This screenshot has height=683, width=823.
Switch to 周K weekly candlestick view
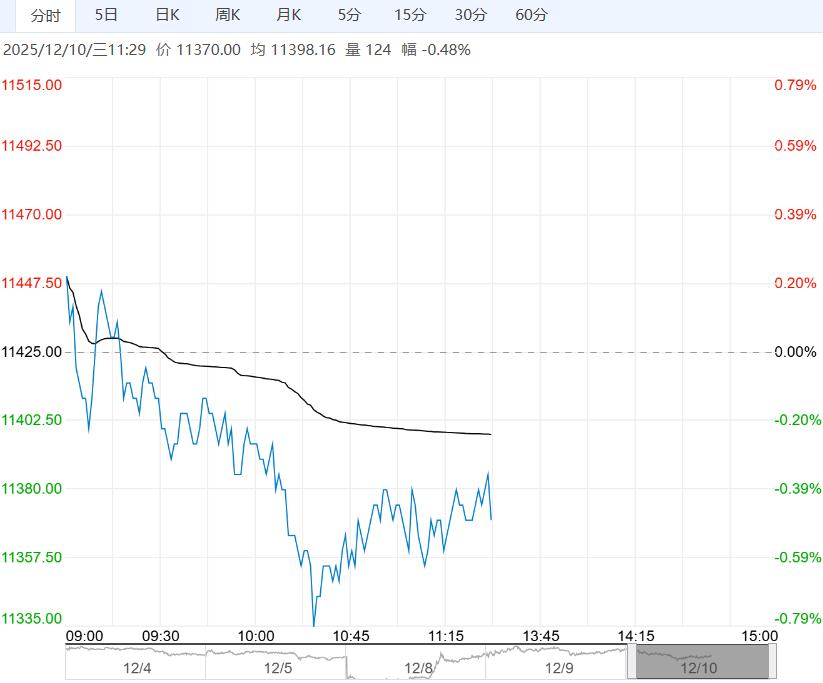click(x=228, y=15)
